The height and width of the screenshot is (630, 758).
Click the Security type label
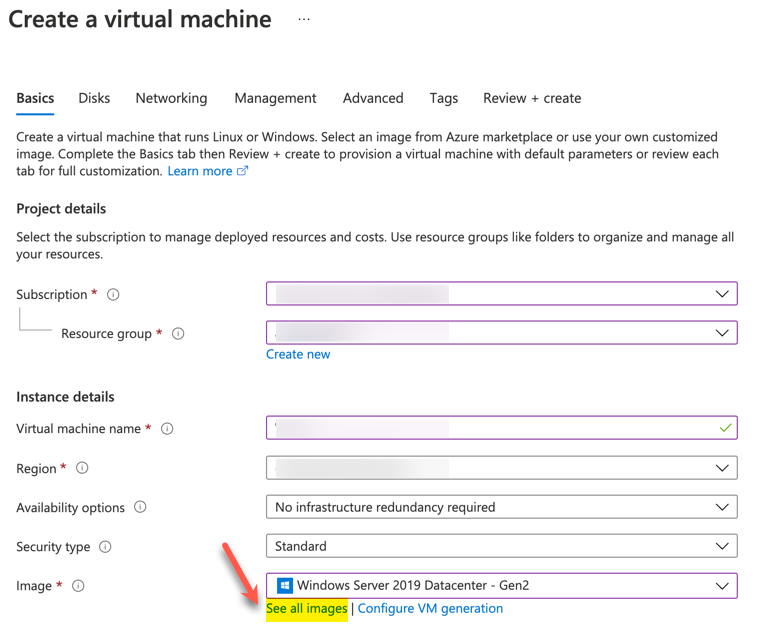click(53, 547)
